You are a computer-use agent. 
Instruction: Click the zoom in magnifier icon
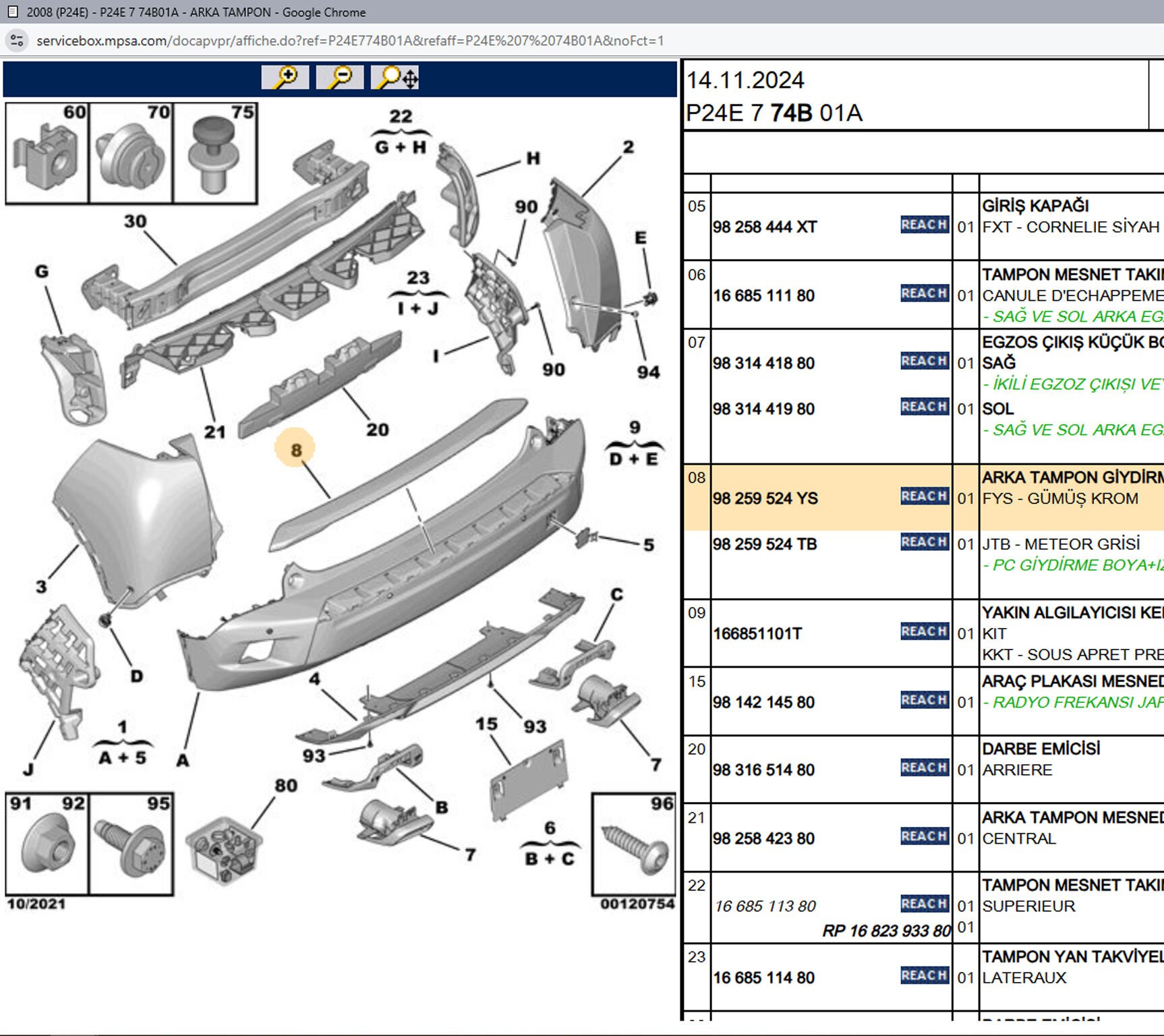tap(285, 78)
